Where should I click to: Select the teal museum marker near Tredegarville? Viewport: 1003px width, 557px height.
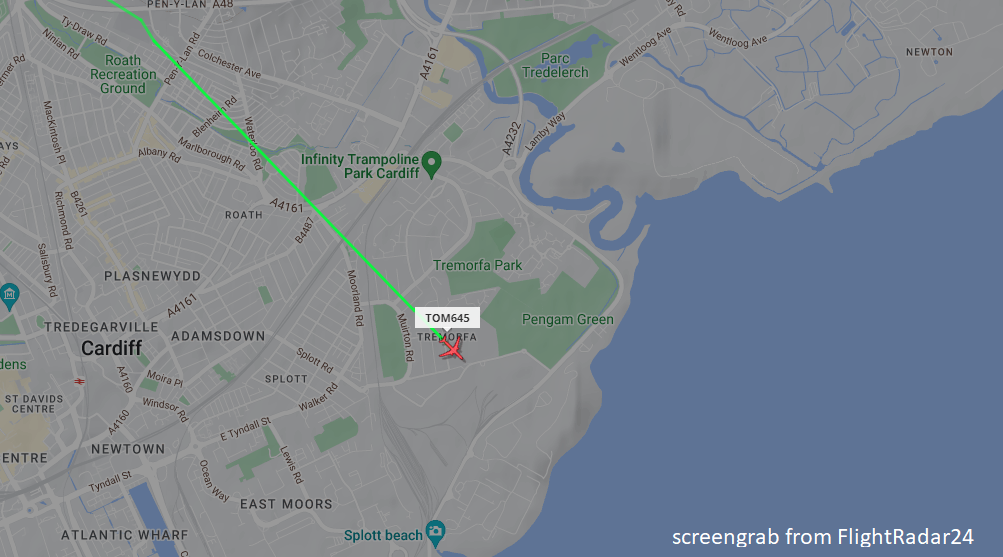coord(9,296)
